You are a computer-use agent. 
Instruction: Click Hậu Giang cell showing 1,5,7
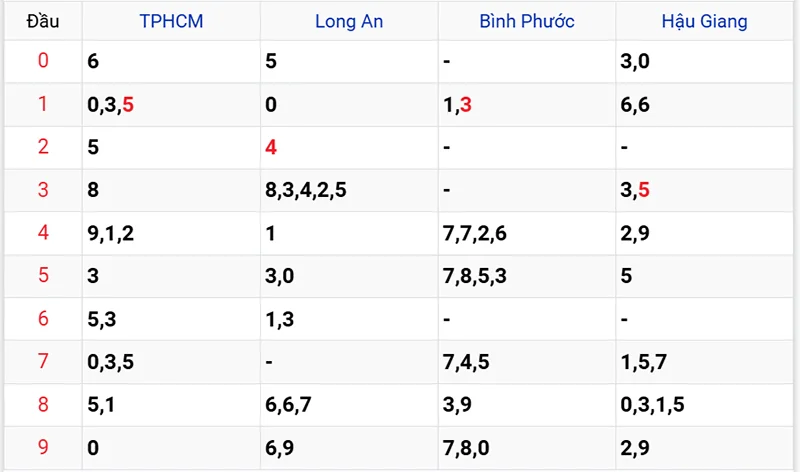705,362
